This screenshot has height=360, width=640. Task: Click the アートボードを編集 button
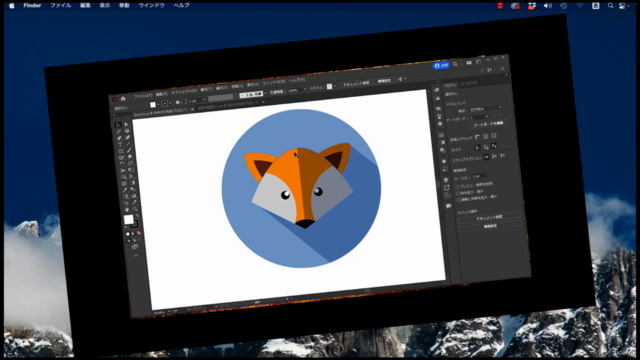tap(489, 124)
